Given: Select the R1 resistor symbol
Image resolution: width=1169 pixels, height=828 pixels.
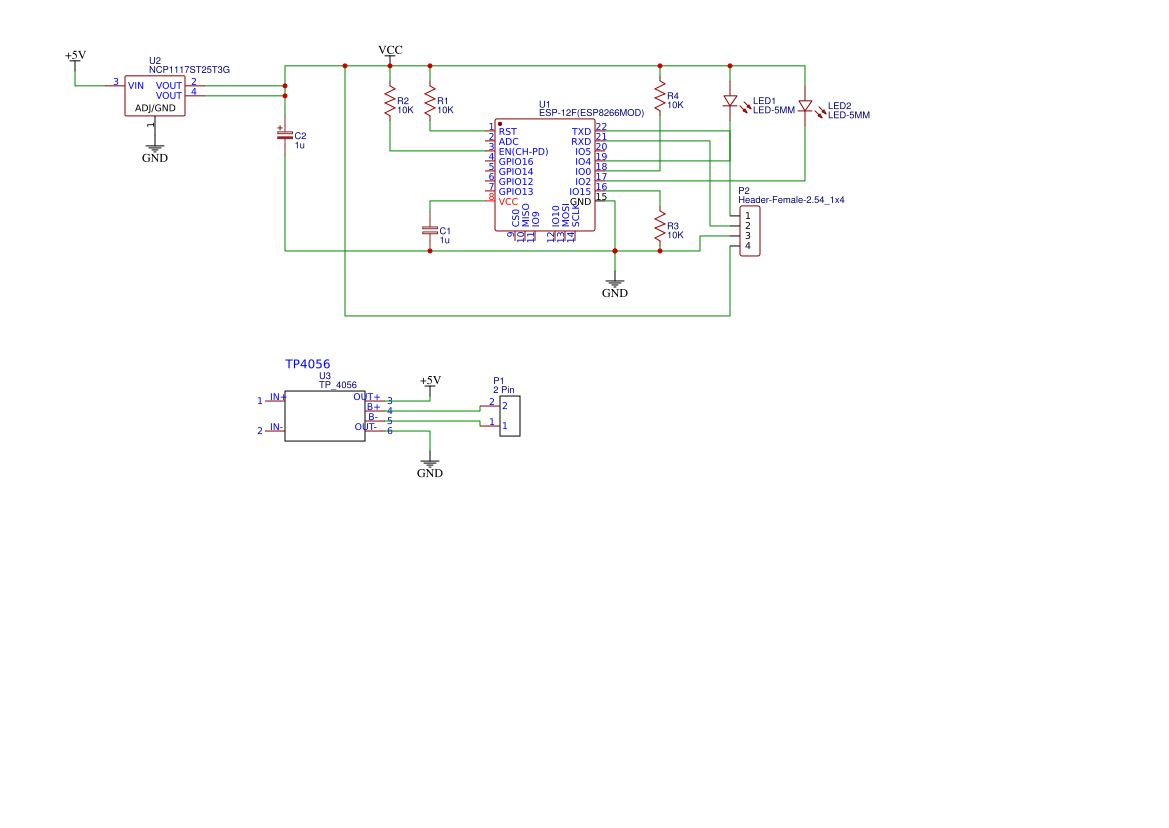Looking at the screenshot, I should pos(429,101).
